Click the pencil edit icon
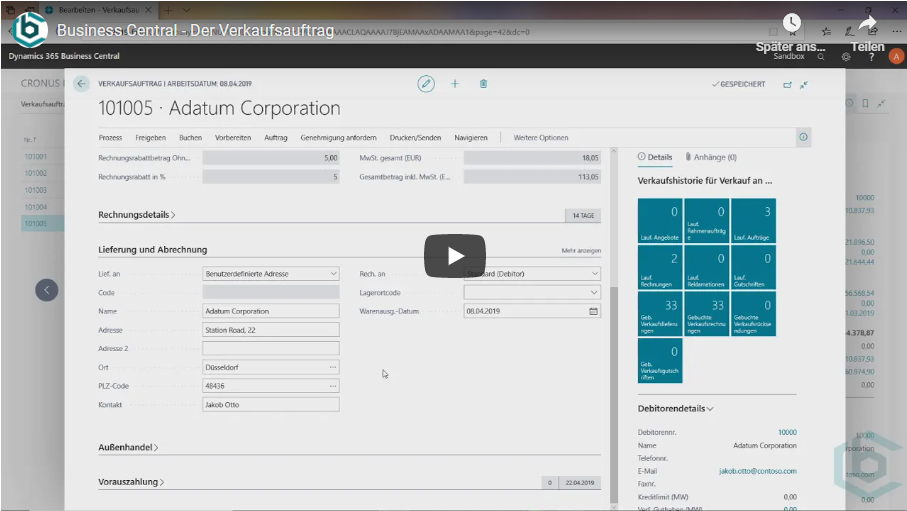 427,84
